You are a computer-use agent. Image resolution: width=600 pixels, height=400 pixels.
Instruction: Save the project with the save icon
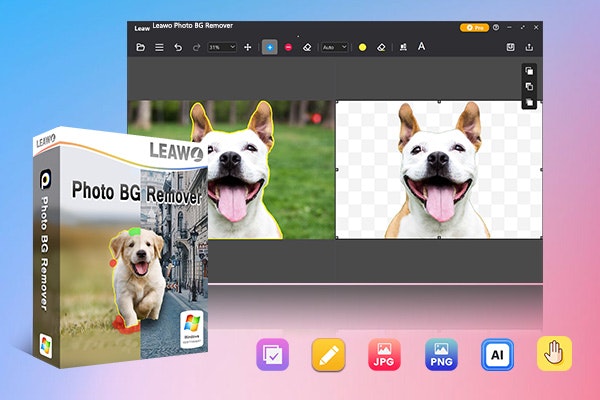[510, 47]
